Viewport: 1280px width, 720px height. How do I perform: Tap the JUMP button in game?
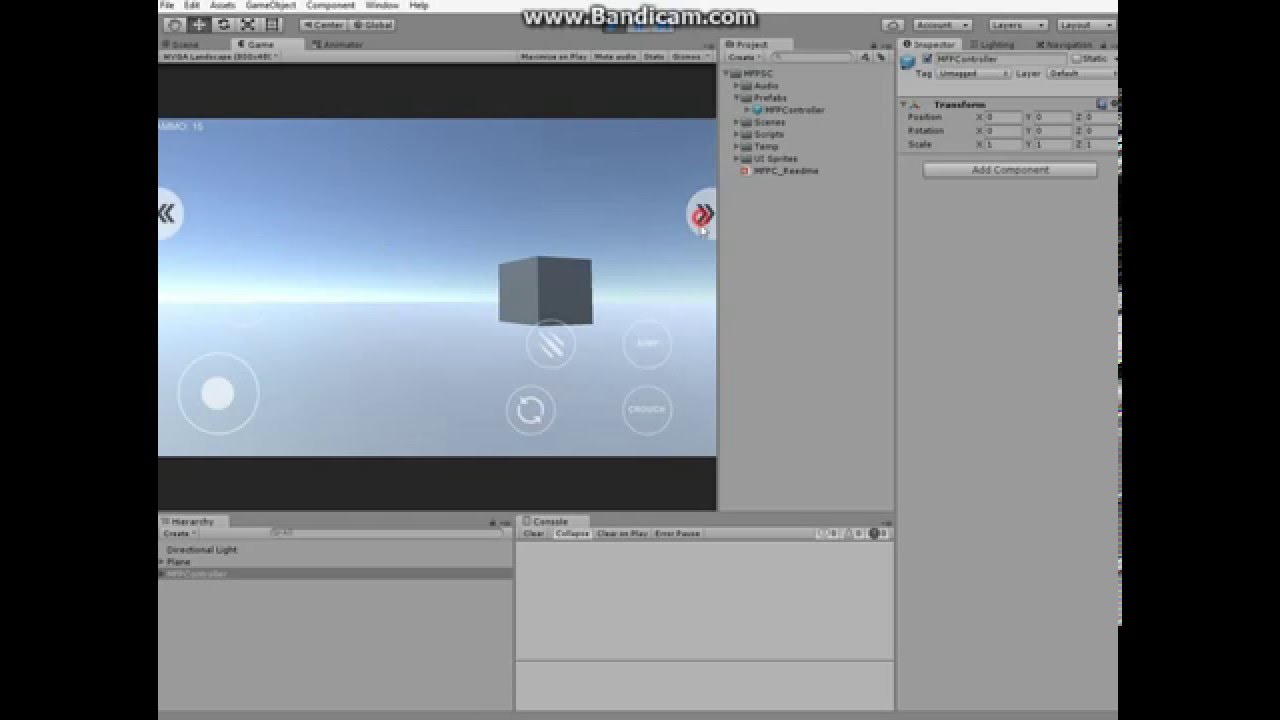[x=648, y=344]
